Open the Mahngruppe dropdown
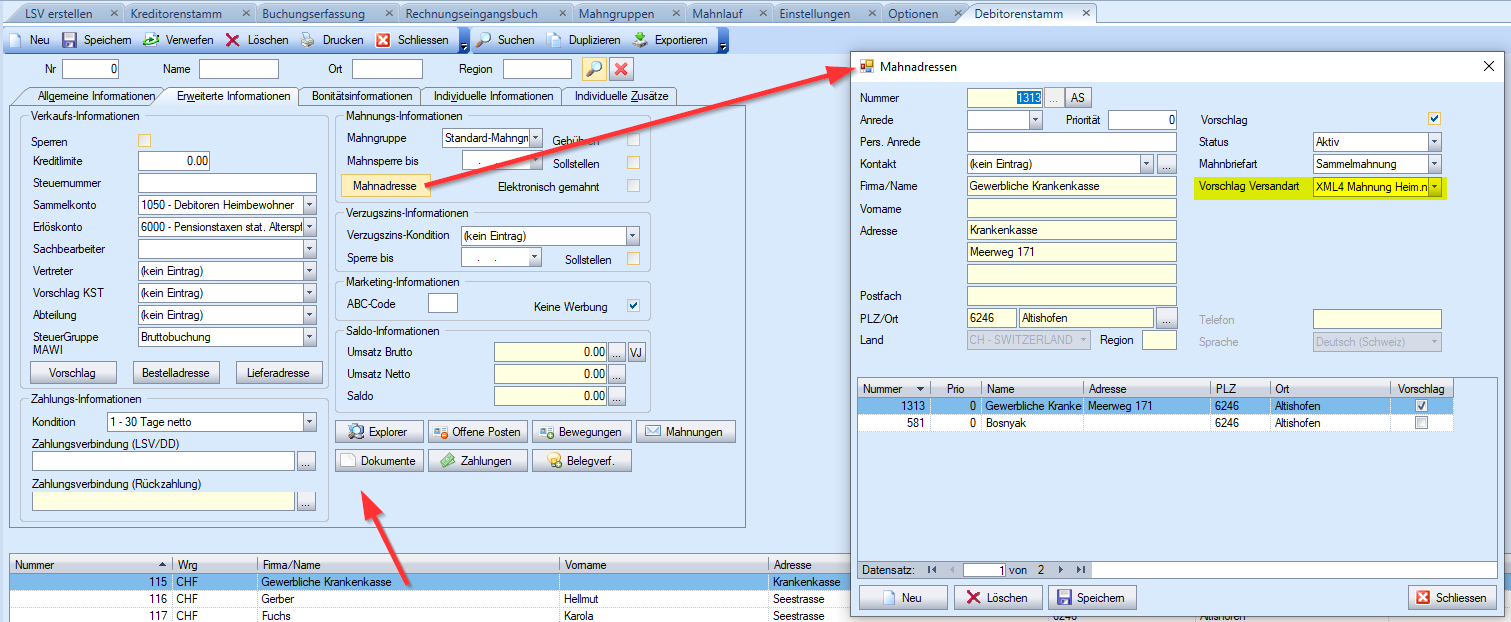 click(x=536, y=138)
